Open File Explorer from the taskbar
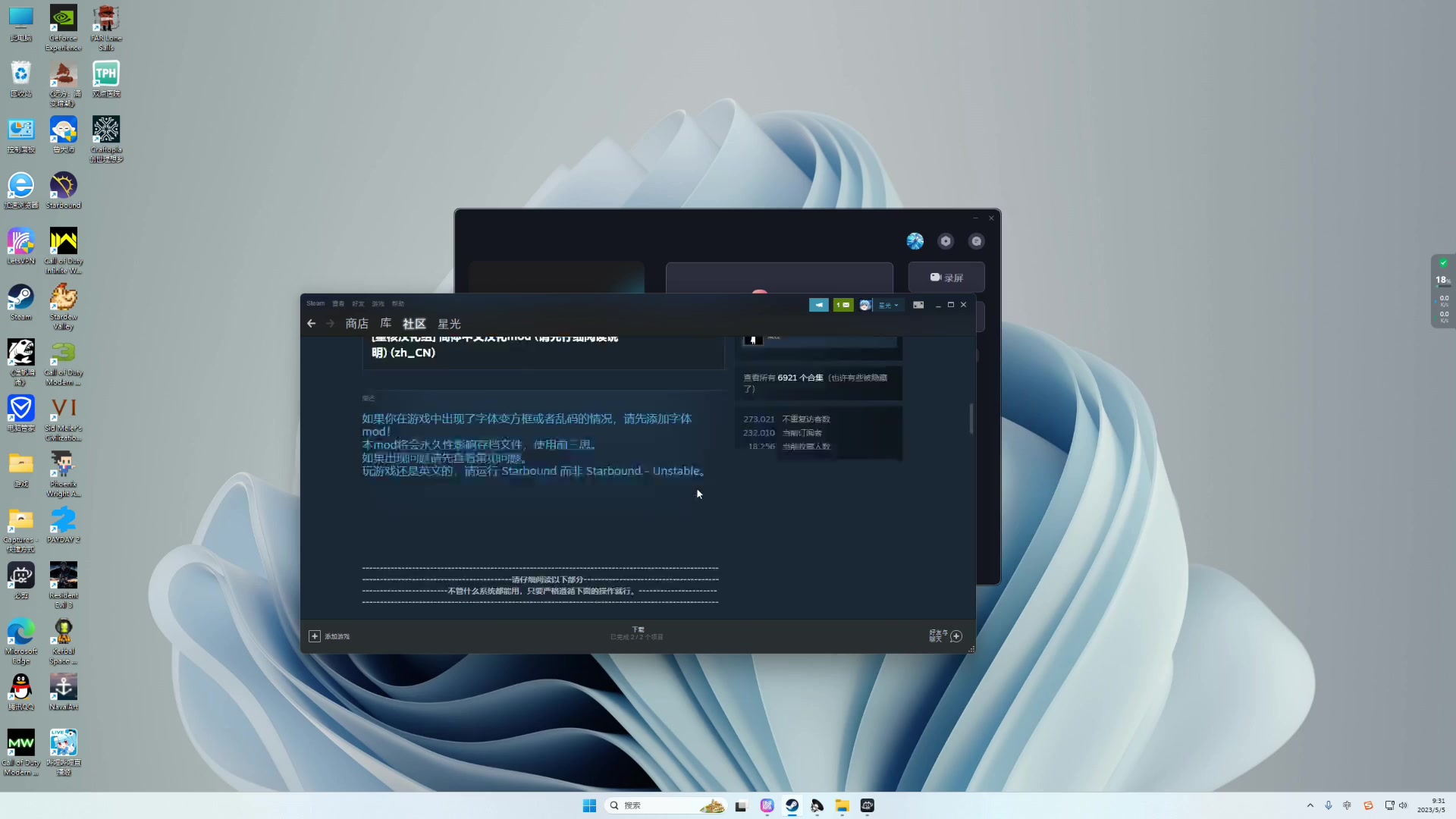Image resolution: width=1456 pixels, height=819 pixels. 842,805
